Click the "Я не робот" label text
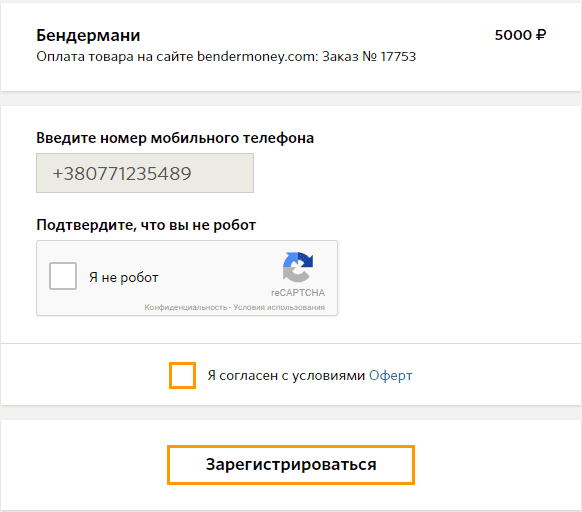 (124, 277)
